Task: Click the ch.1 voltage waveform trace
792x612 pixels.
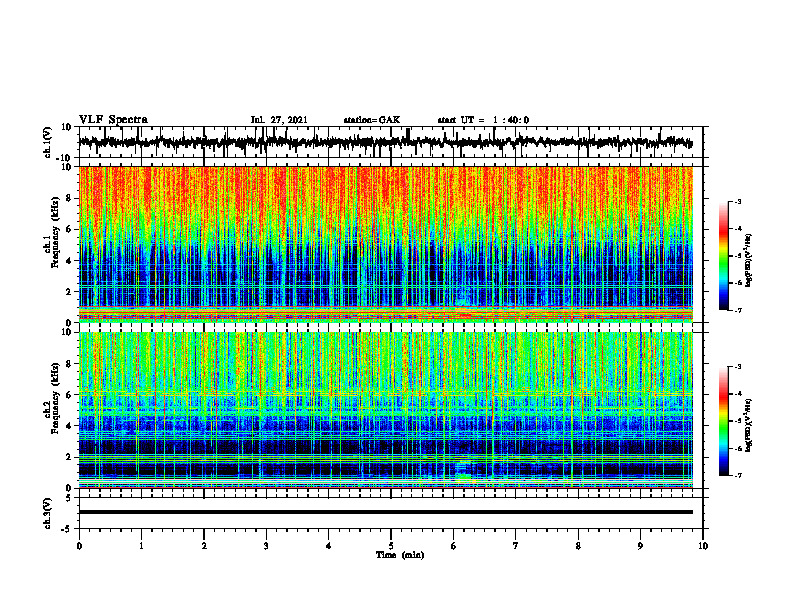Action: 386,142
